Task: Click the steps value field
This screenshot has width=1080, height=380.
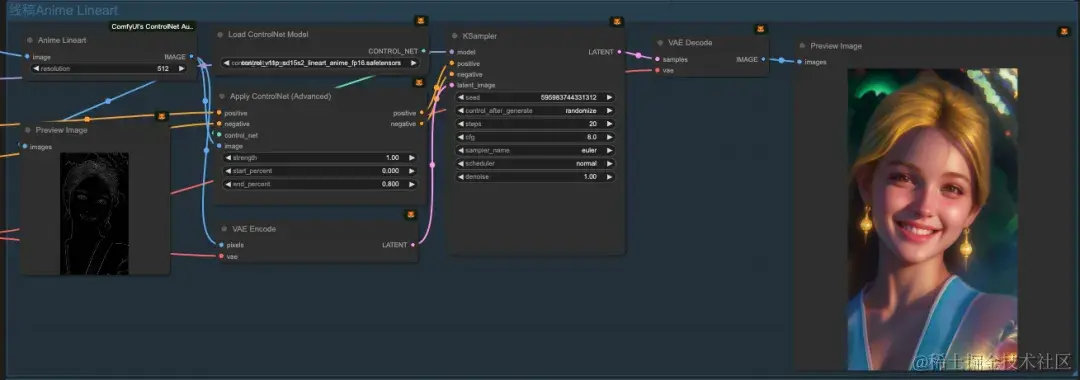Action: coord(535,124)
